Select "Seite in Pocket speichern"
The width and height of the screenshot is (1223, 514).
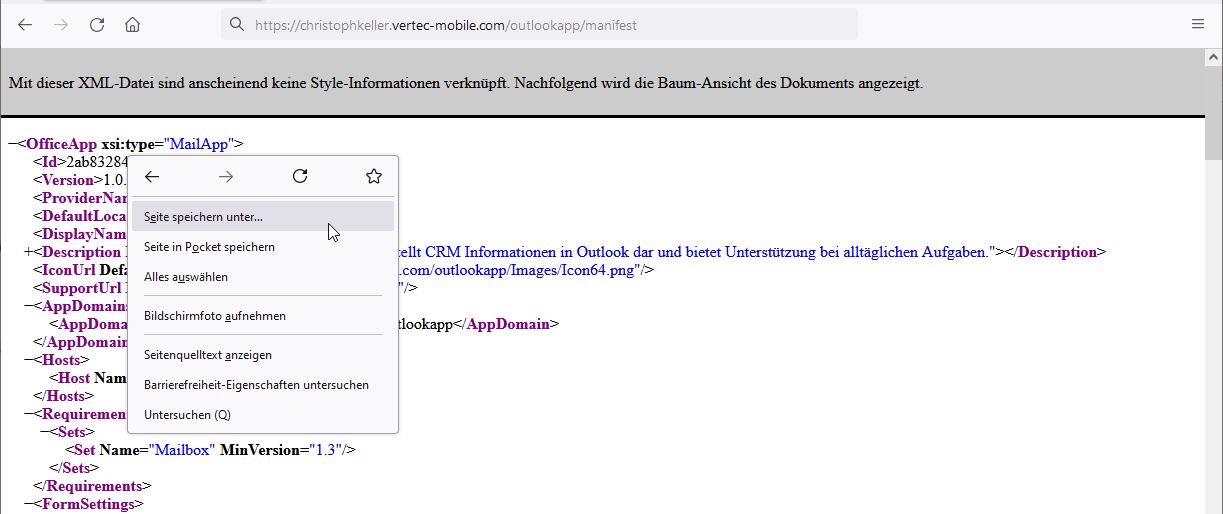(209, 247)
